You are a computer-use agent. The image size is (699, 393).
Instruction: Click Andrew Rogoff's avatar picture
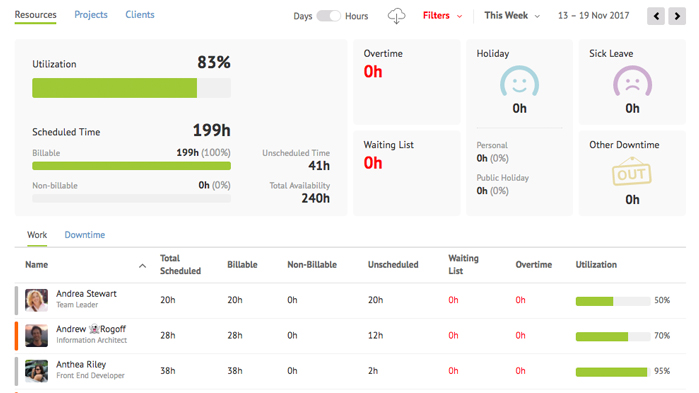click(36, 336)
